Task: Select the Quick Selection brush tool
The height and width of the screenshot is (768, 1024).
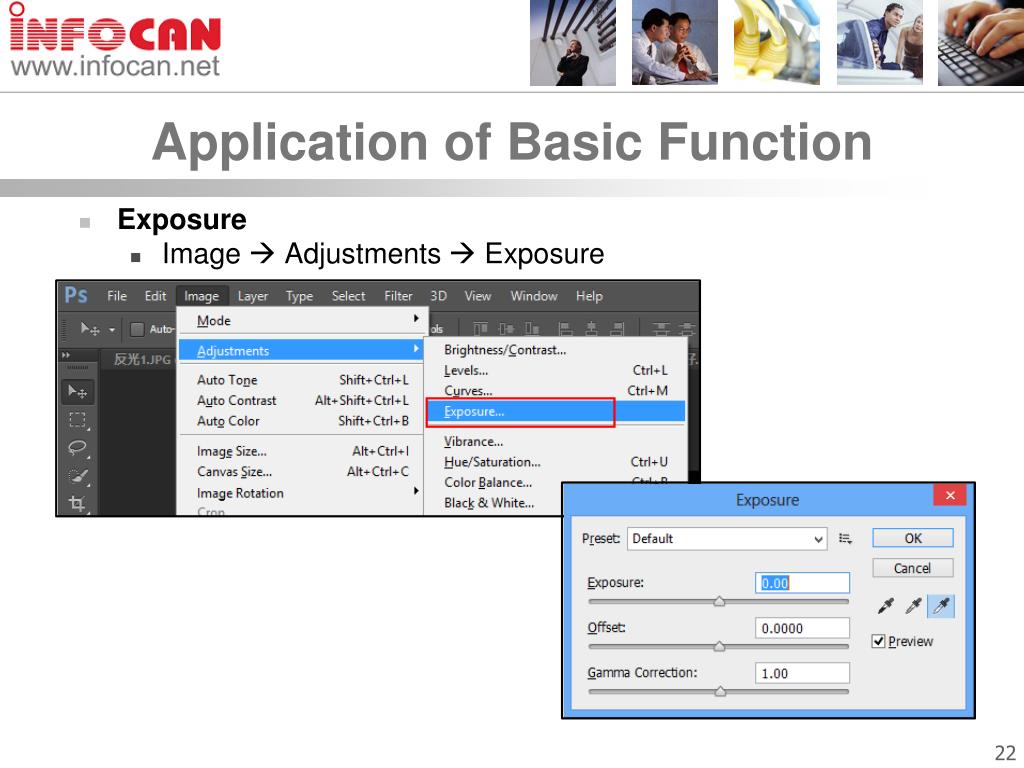Action: [x=78, y=476]
